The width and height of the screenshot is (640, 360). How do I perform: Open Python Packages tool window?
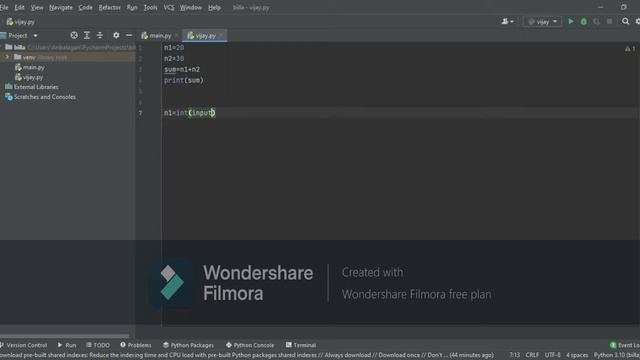click(188, 345)
